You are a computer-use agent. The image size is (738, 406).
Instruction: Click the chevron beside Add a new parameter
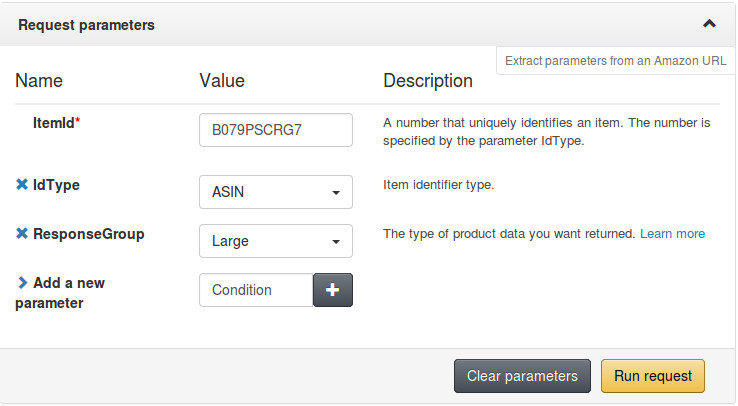click(22, 282)
